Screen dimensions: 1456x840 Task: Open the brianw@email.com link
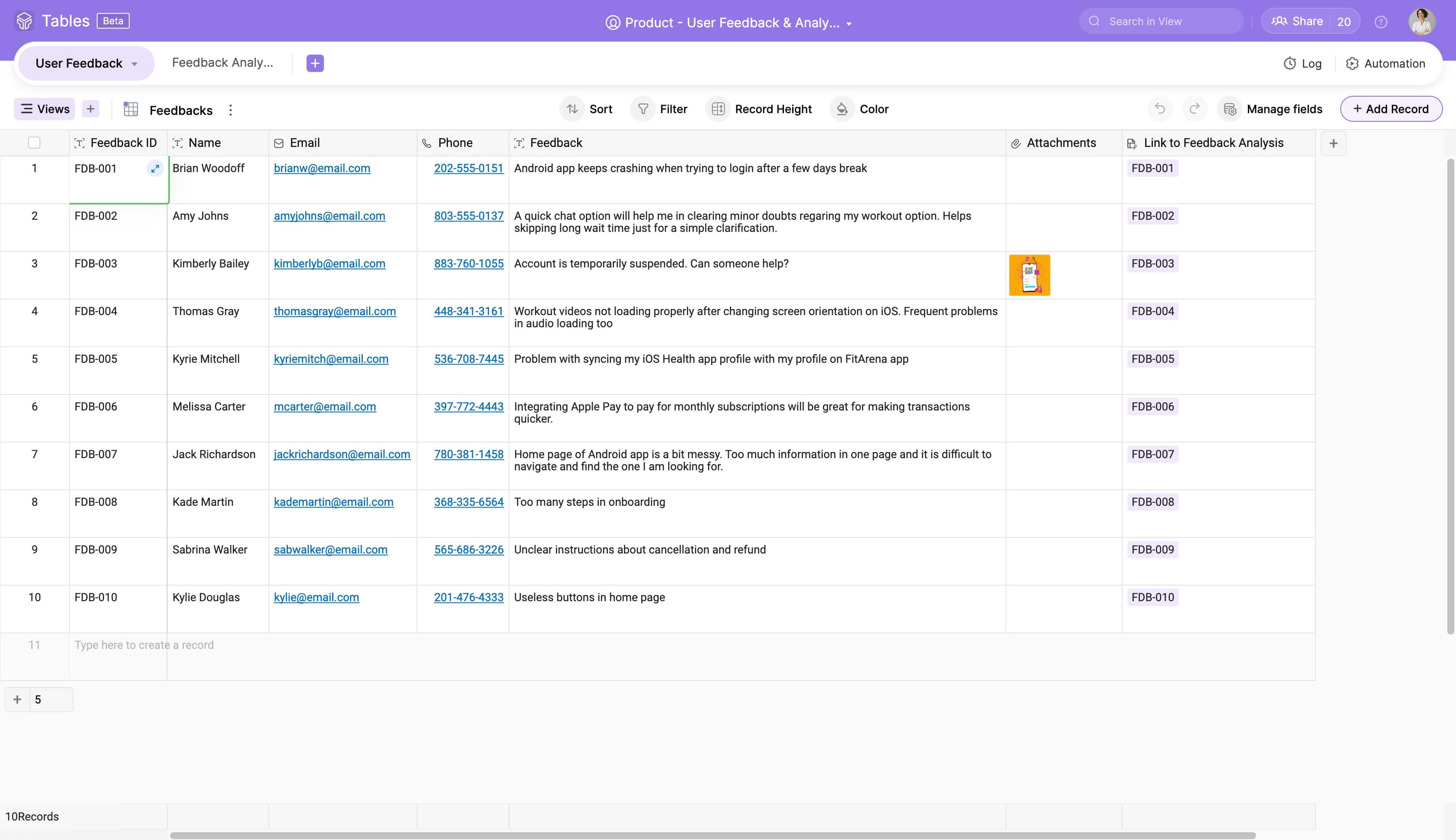(321, 169)
